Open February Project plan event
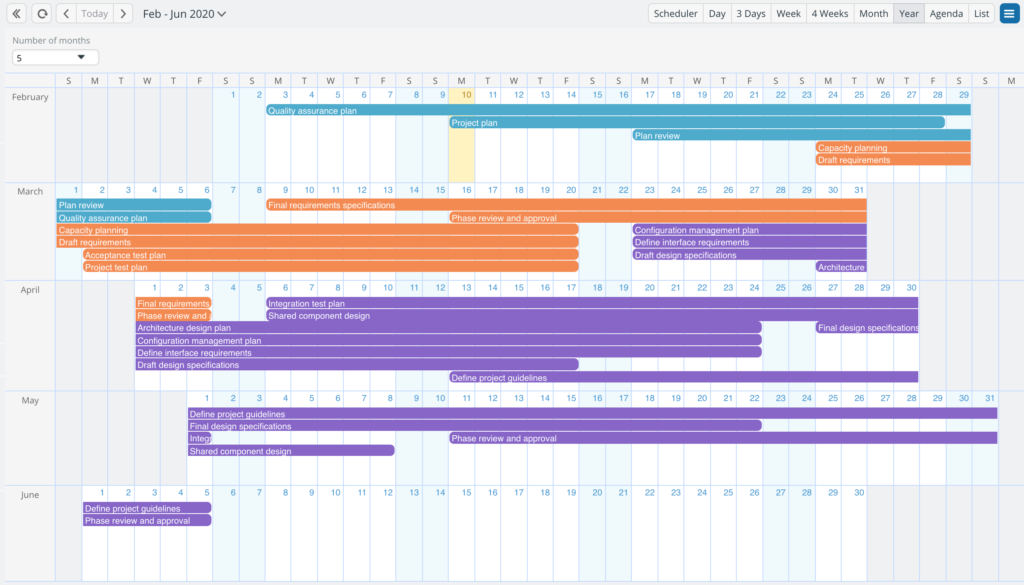This screenshot has height=585, width=1024. point(697,123)
